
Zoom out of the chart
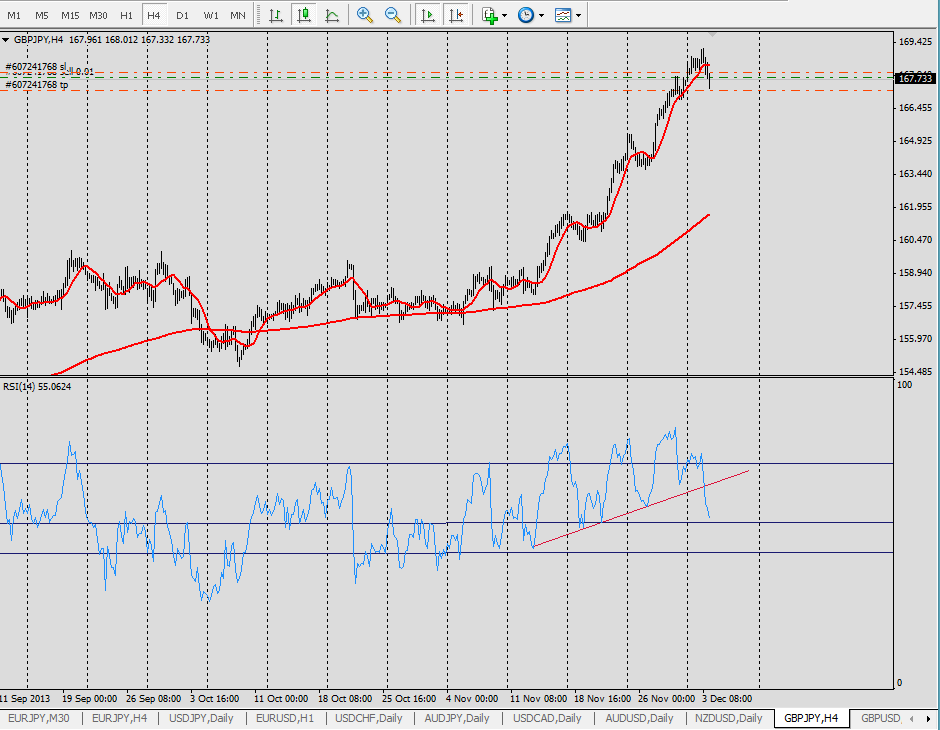click(x=393, y=15)
